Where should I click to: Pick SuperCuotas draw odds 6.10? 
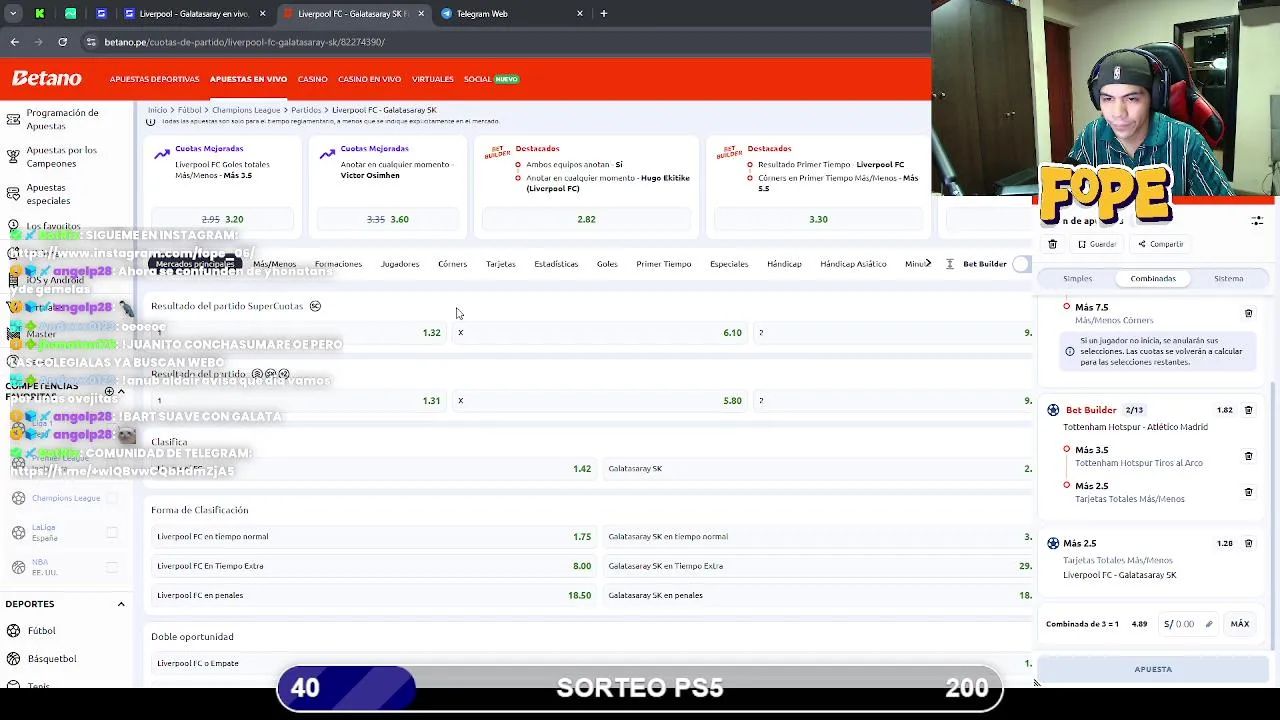(600, 332)
